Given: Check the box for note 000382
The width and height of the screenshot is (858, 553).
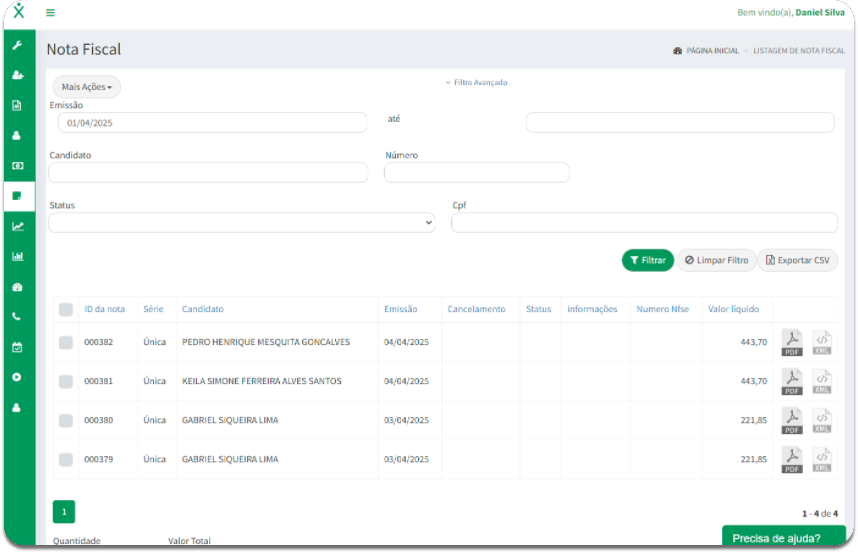Looking at the screenshot, I should tap(66, 342).
